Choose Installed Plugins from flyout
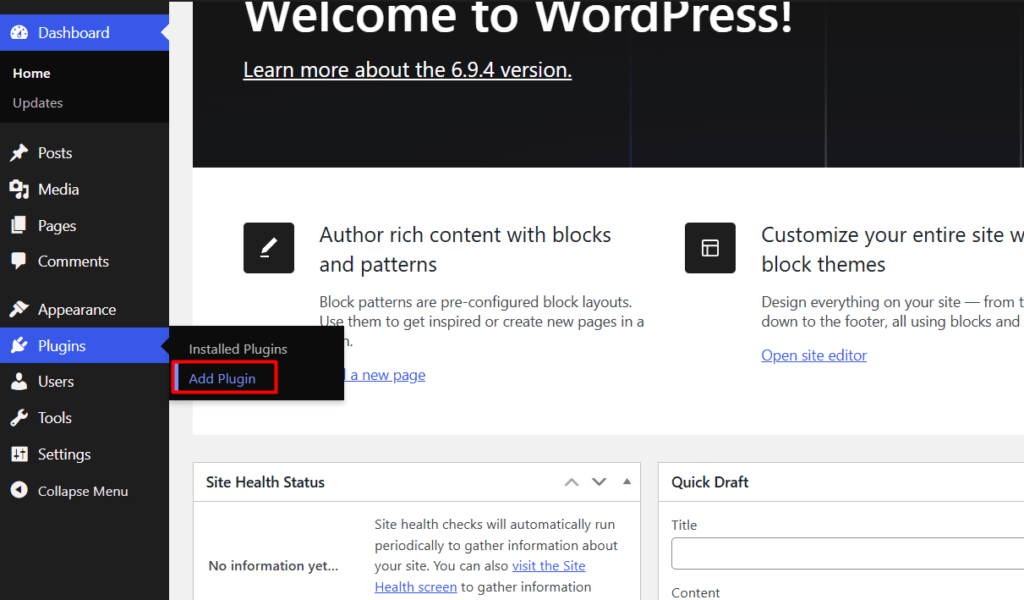This screenshot has height=600, width=1024. coord(238,349)
